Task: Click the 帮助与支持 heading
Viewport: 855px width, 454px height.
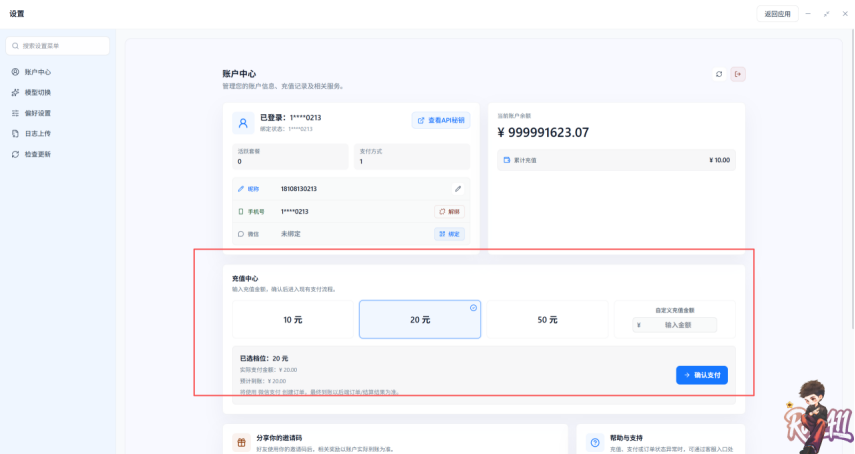Action: [627, 438]
